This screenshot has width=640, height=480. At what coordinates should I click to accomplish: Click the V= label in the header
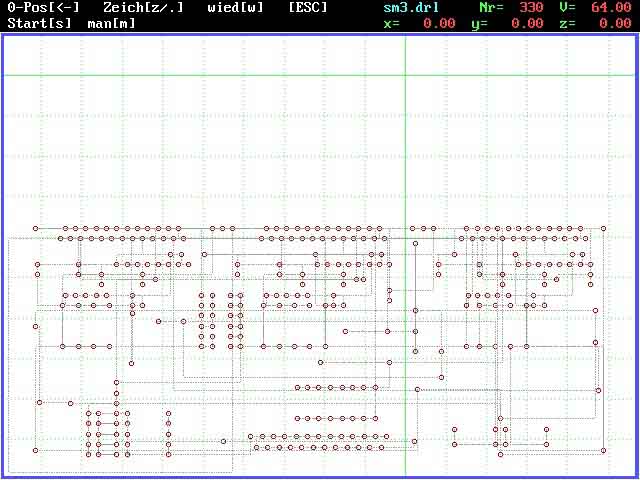(x=567, y=7)
